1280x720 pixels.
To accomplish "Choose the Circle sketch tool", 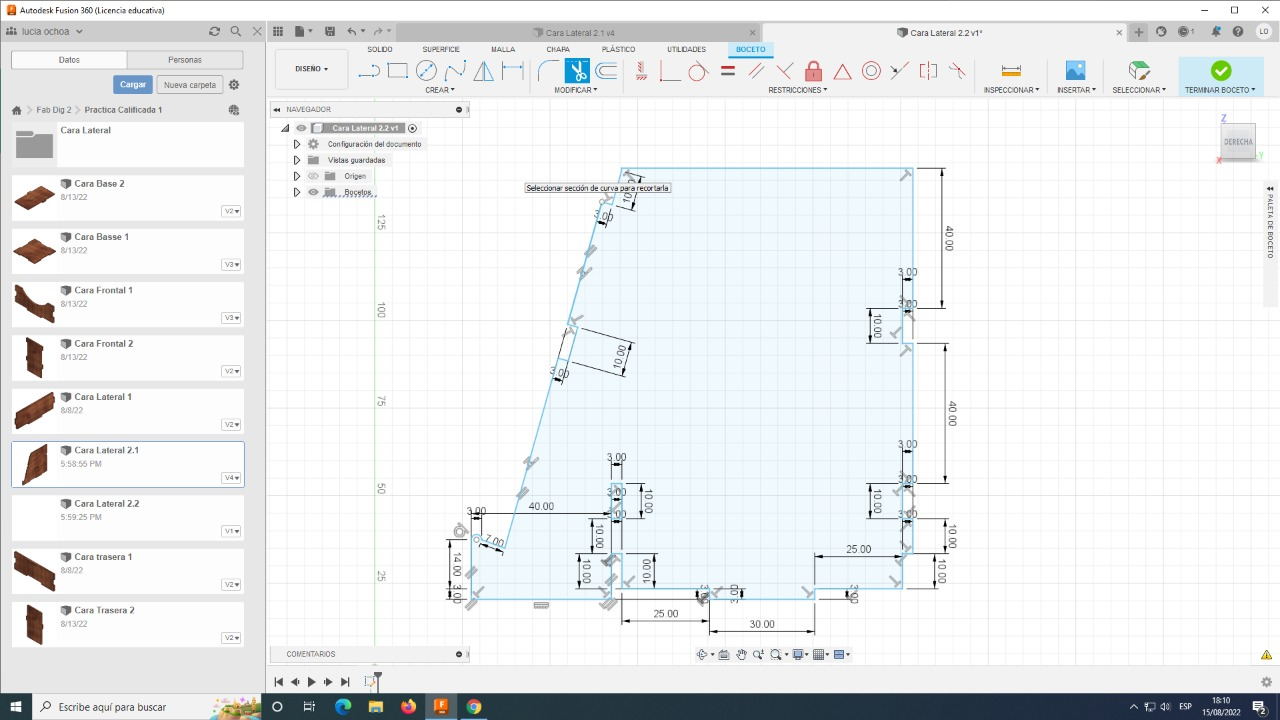I will coord(427,71).
